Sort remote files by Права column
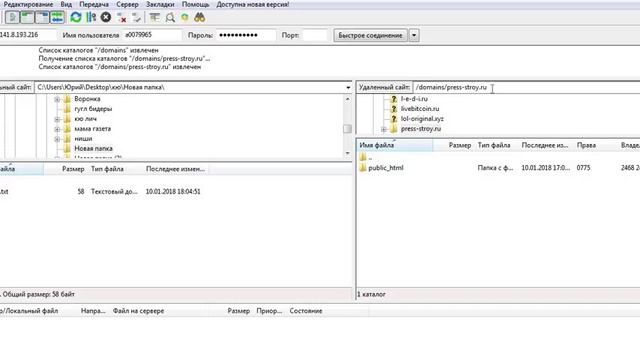Image resolution: width=640 pixels, height=360 pixels. 586,145
